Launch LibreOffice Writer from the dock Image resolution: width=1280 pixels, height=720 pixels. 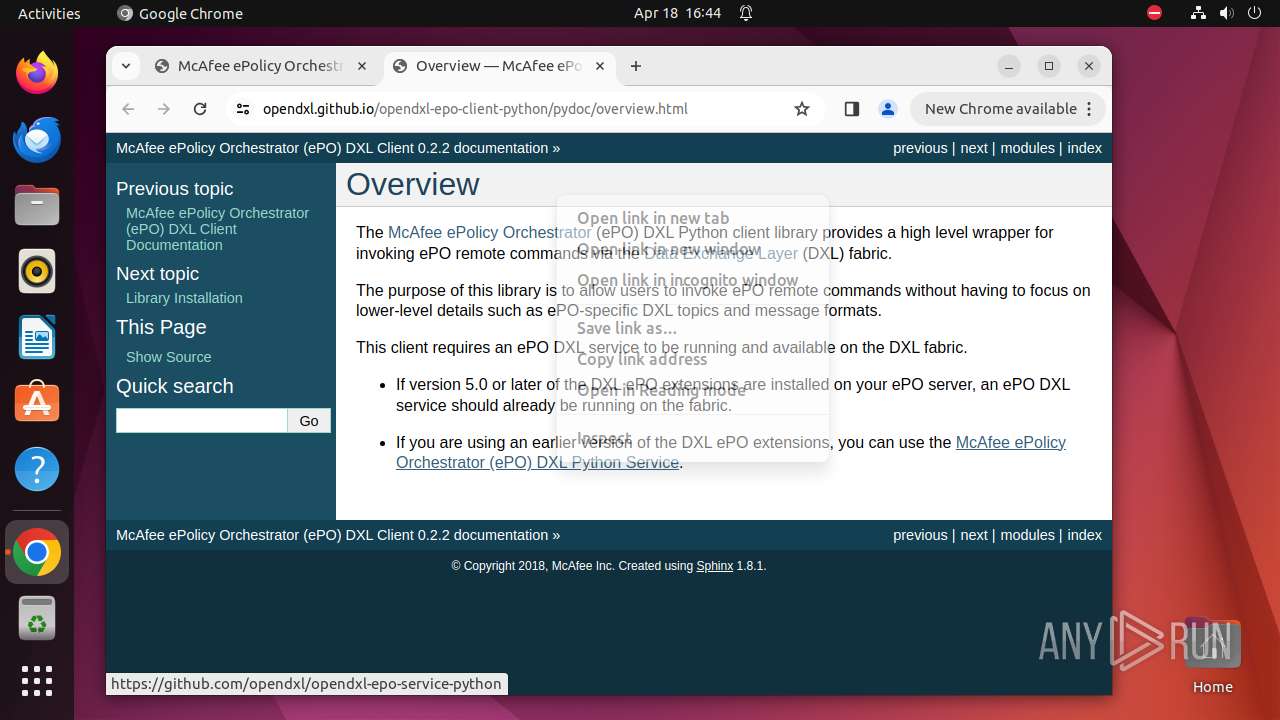click(37, 337)
